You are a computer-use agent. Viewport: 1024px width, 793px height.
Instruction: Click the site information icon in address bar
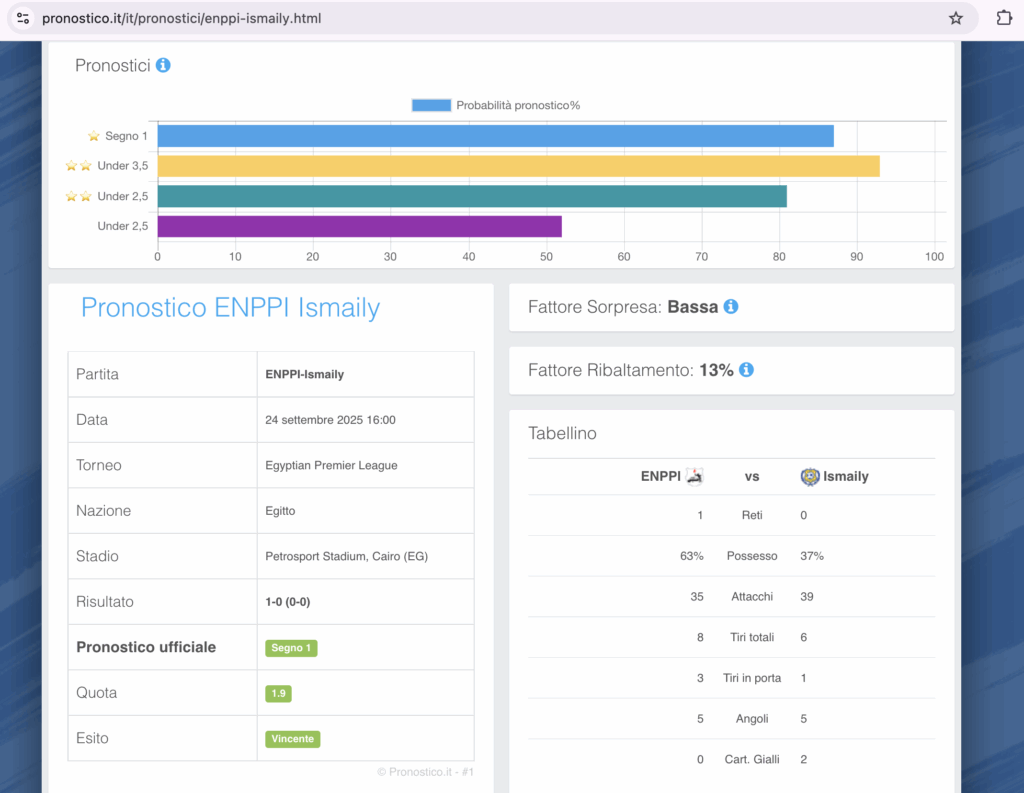(x=23, y=18)
